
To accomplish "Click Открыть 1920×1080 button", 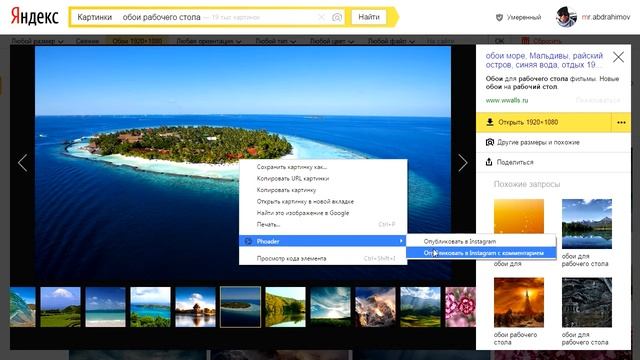I will point(544,122).
